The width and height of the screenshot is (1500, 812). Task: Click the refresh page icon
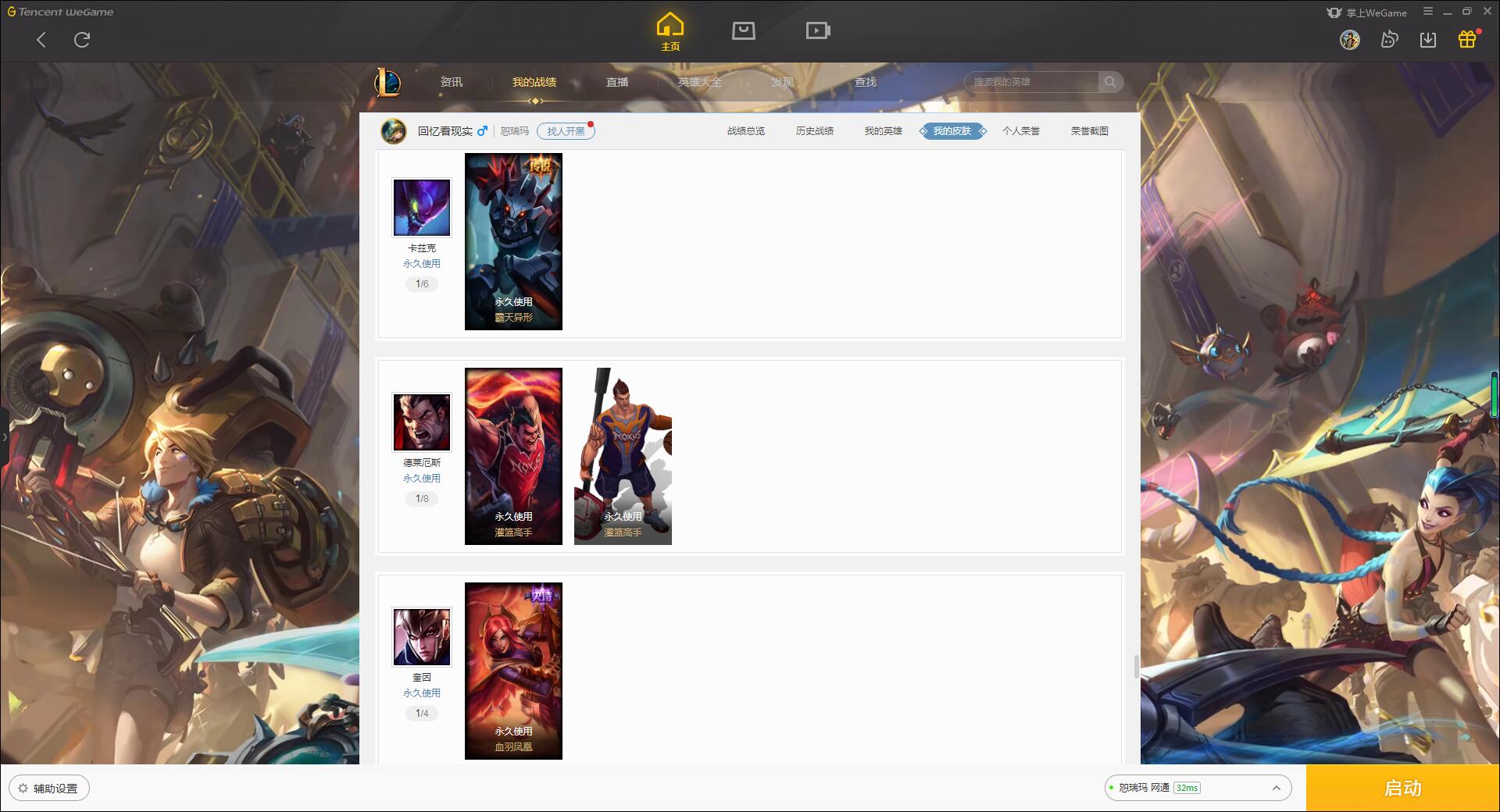click(82, 40)
